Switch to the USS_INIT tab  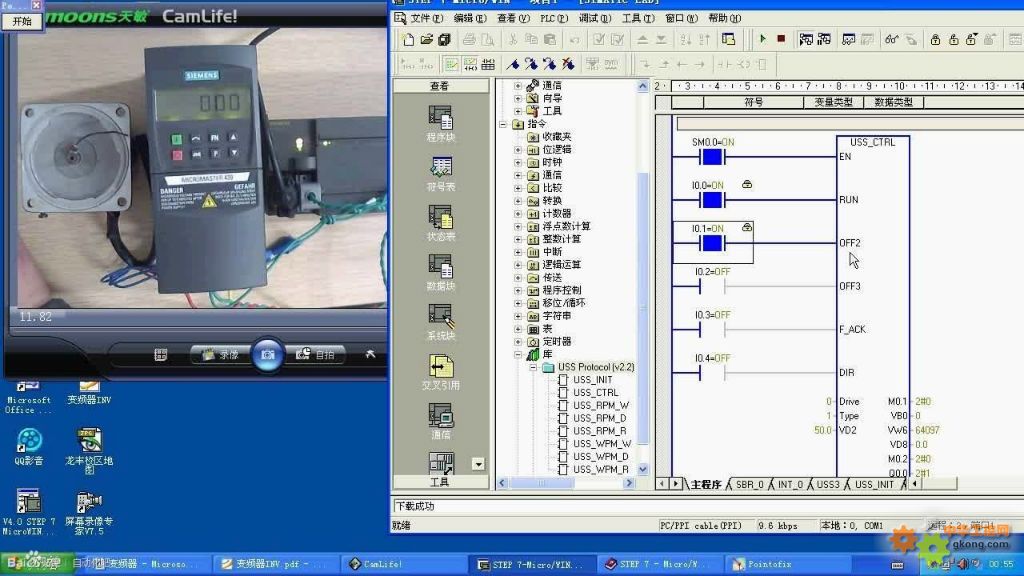pos(874,485)
